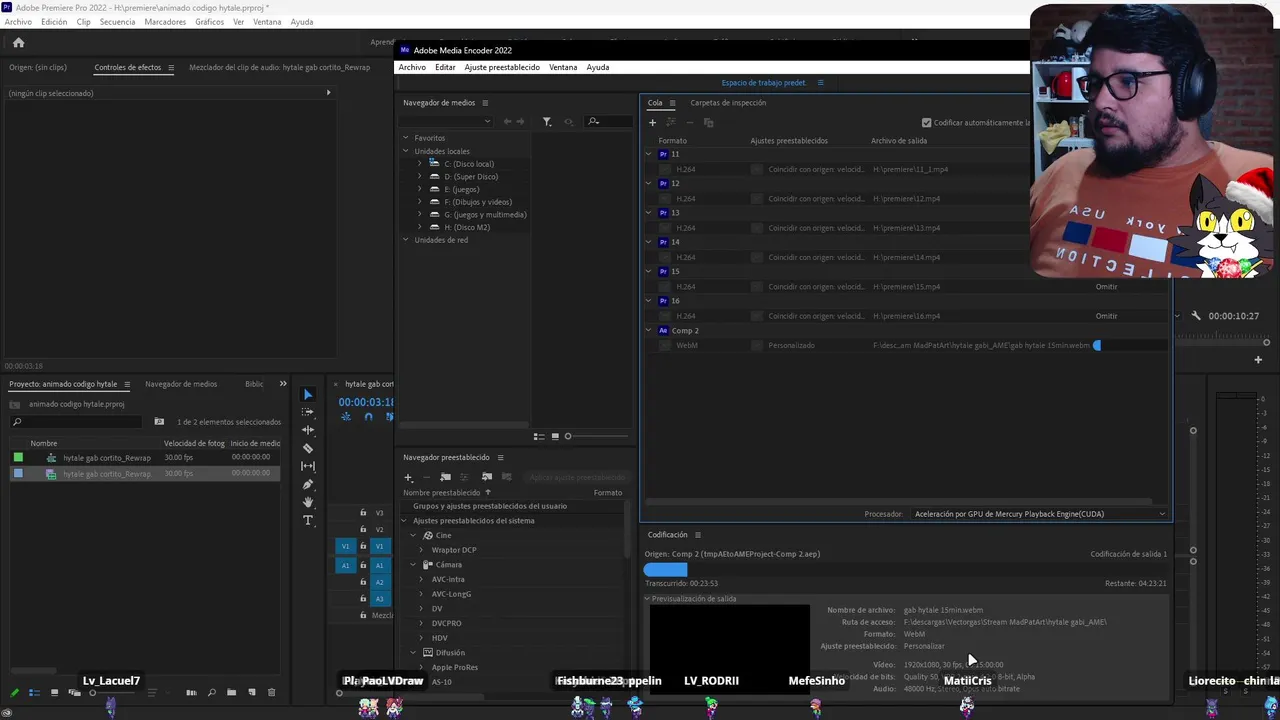Click the filter icon in Navegador de medios
1280x720 pixels.
pos(547,121)
